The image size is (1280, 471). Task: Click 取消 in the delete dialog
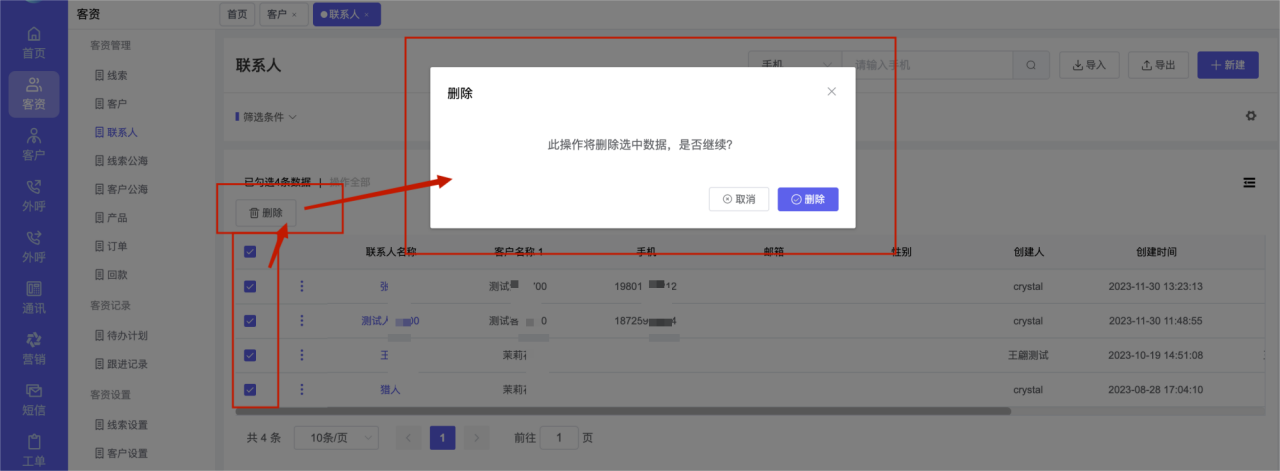[x=739, y=199]
